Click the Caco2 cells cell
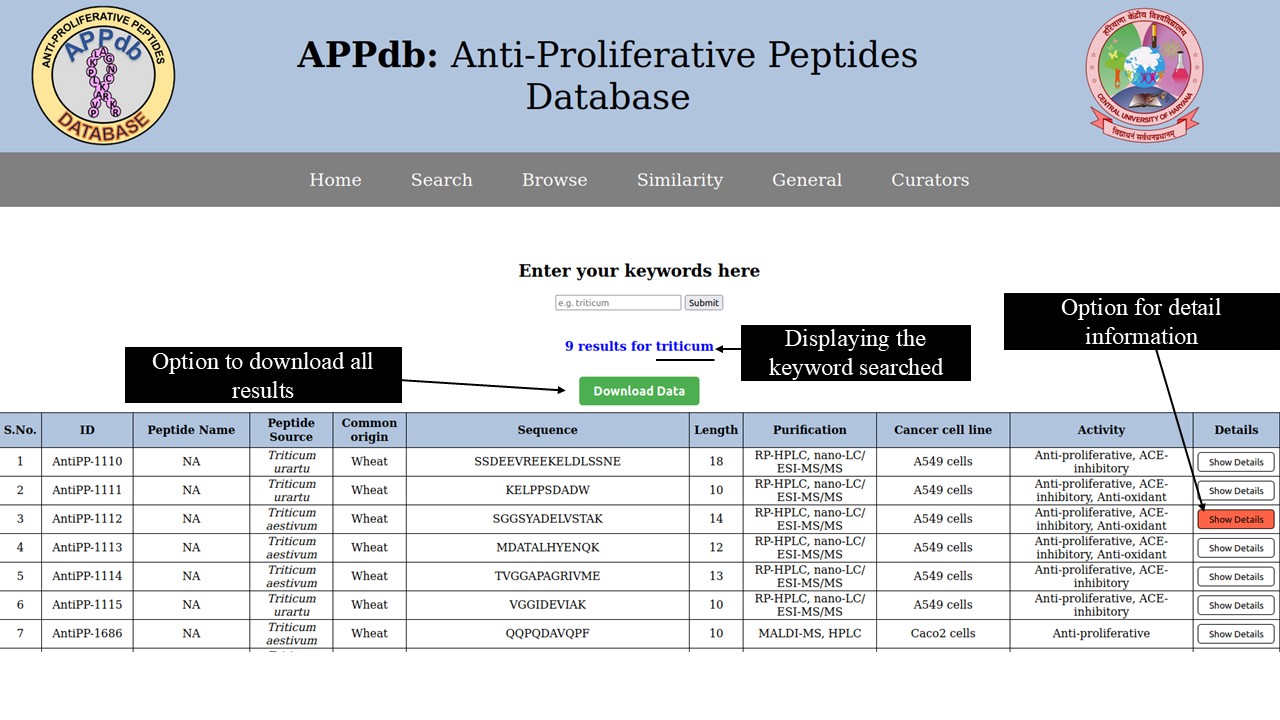 [943, 633]
